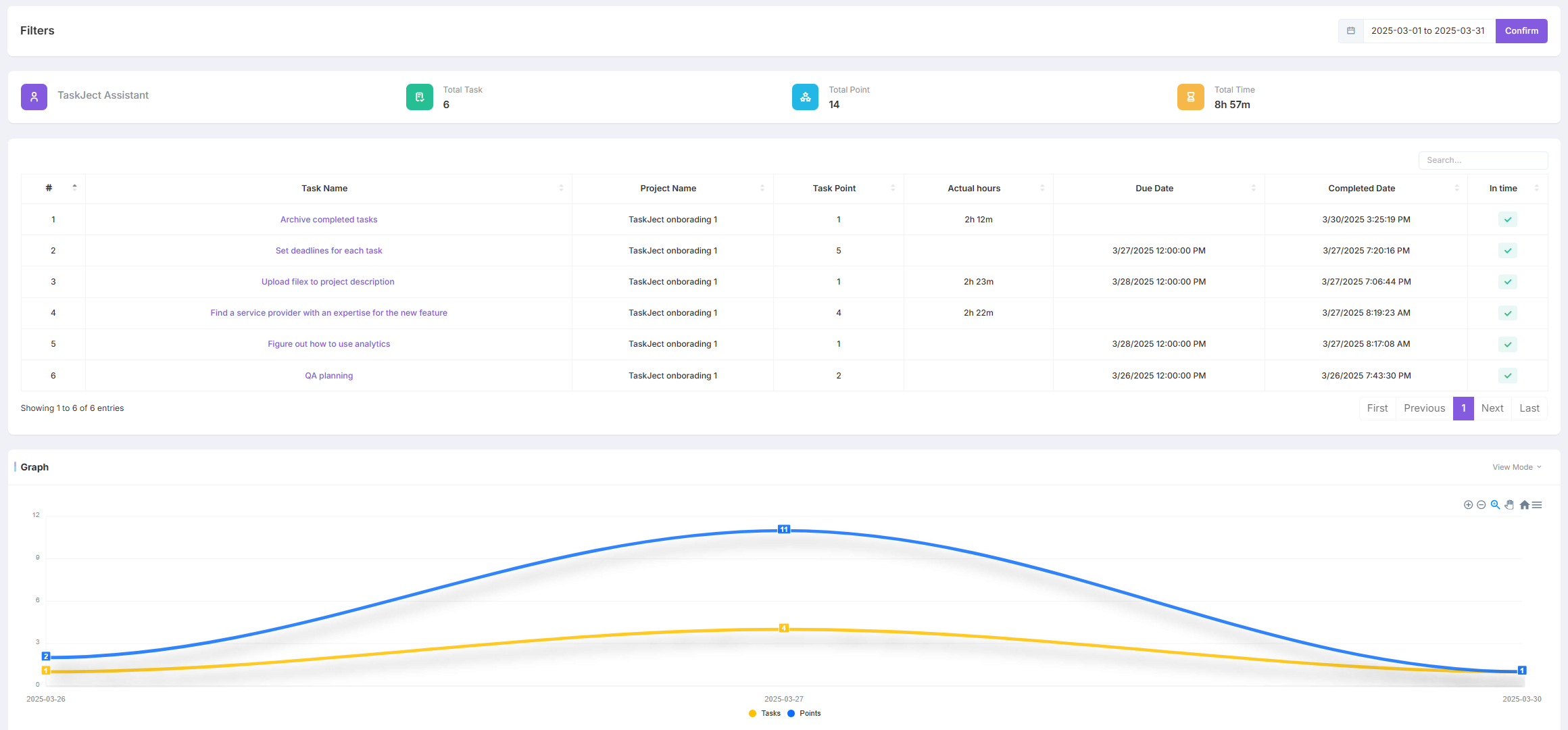Click the calendar icon beside date range
This screenshot has height=730, width=1568.
click(x=1350, y=31)
